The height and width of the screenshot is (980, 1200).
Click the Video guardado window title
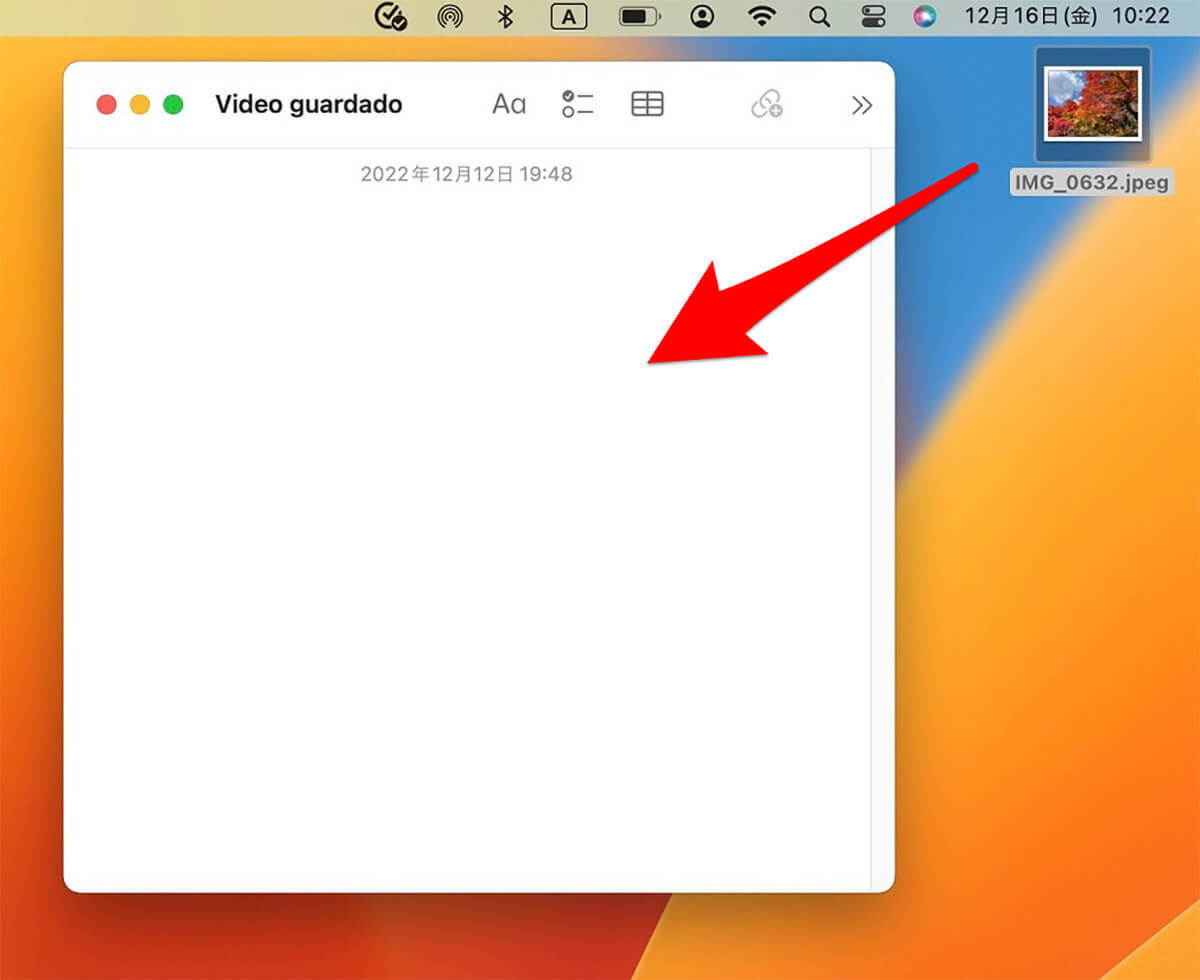(309, 104)
